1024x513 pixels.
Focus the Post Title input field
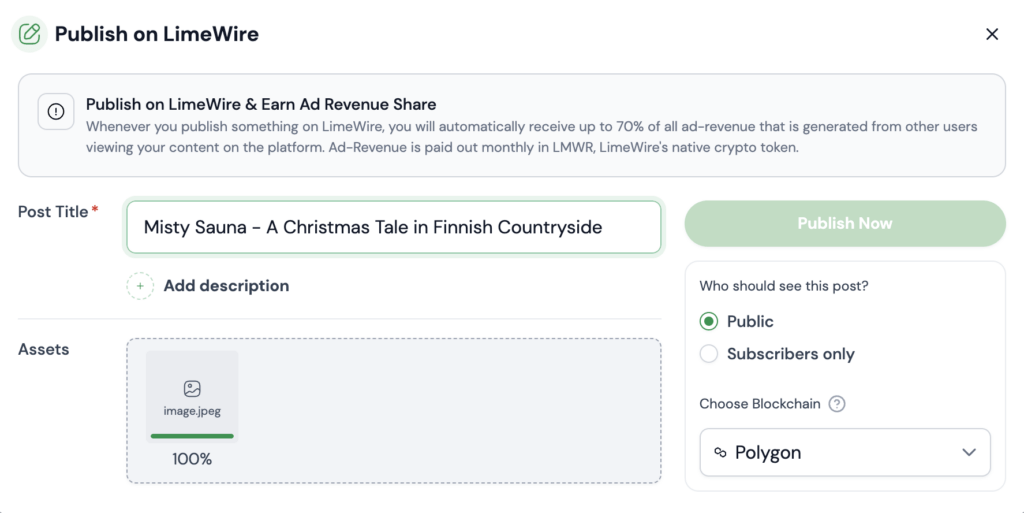coord(394,227)
